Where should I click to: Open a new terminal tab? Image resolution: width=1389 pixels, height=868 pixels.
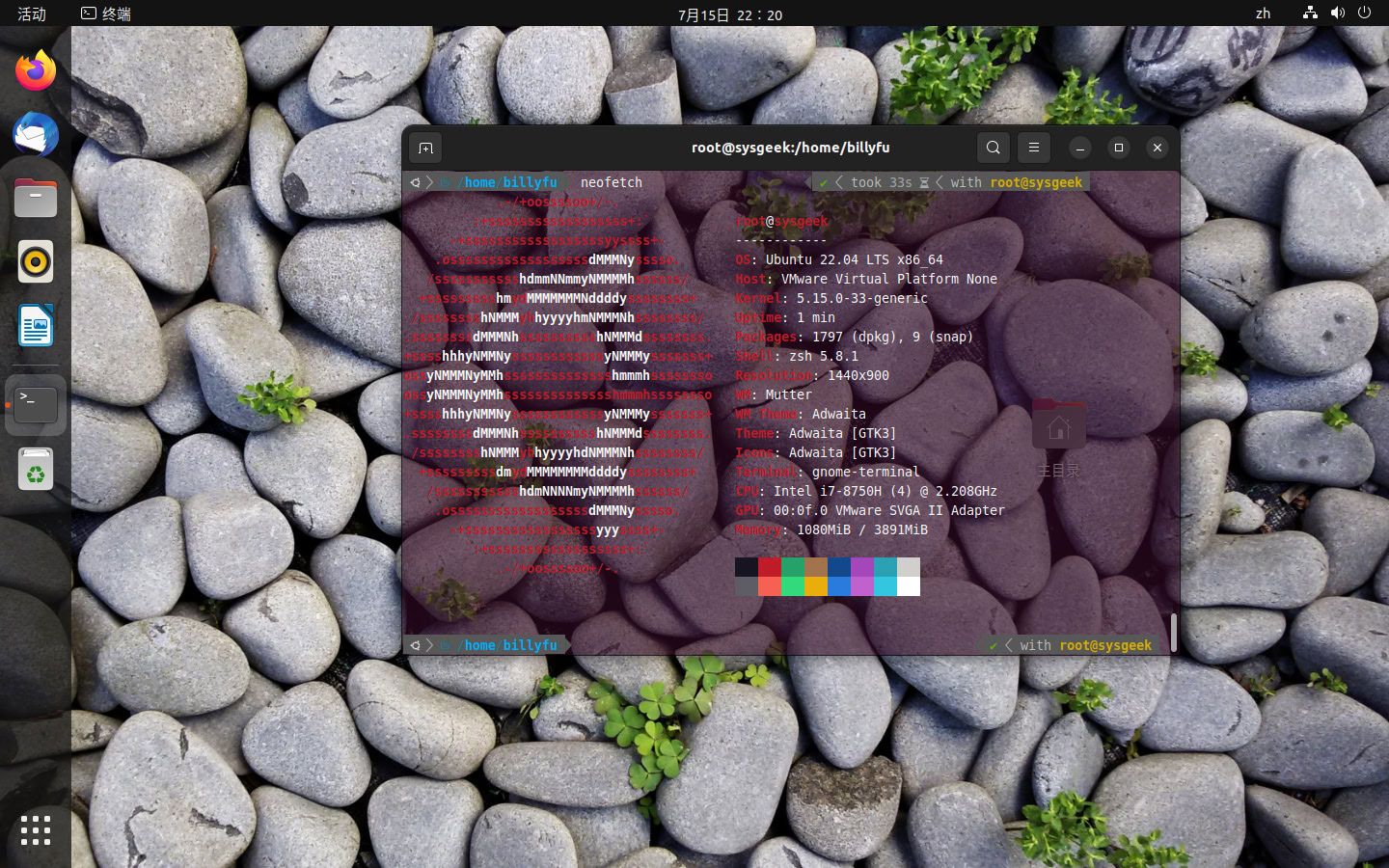425,148
